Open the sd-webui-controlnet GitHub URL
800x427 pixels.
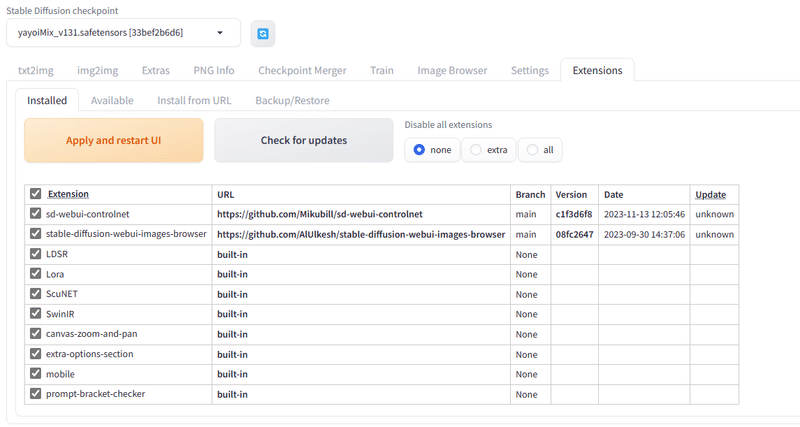tap(320, 214)
